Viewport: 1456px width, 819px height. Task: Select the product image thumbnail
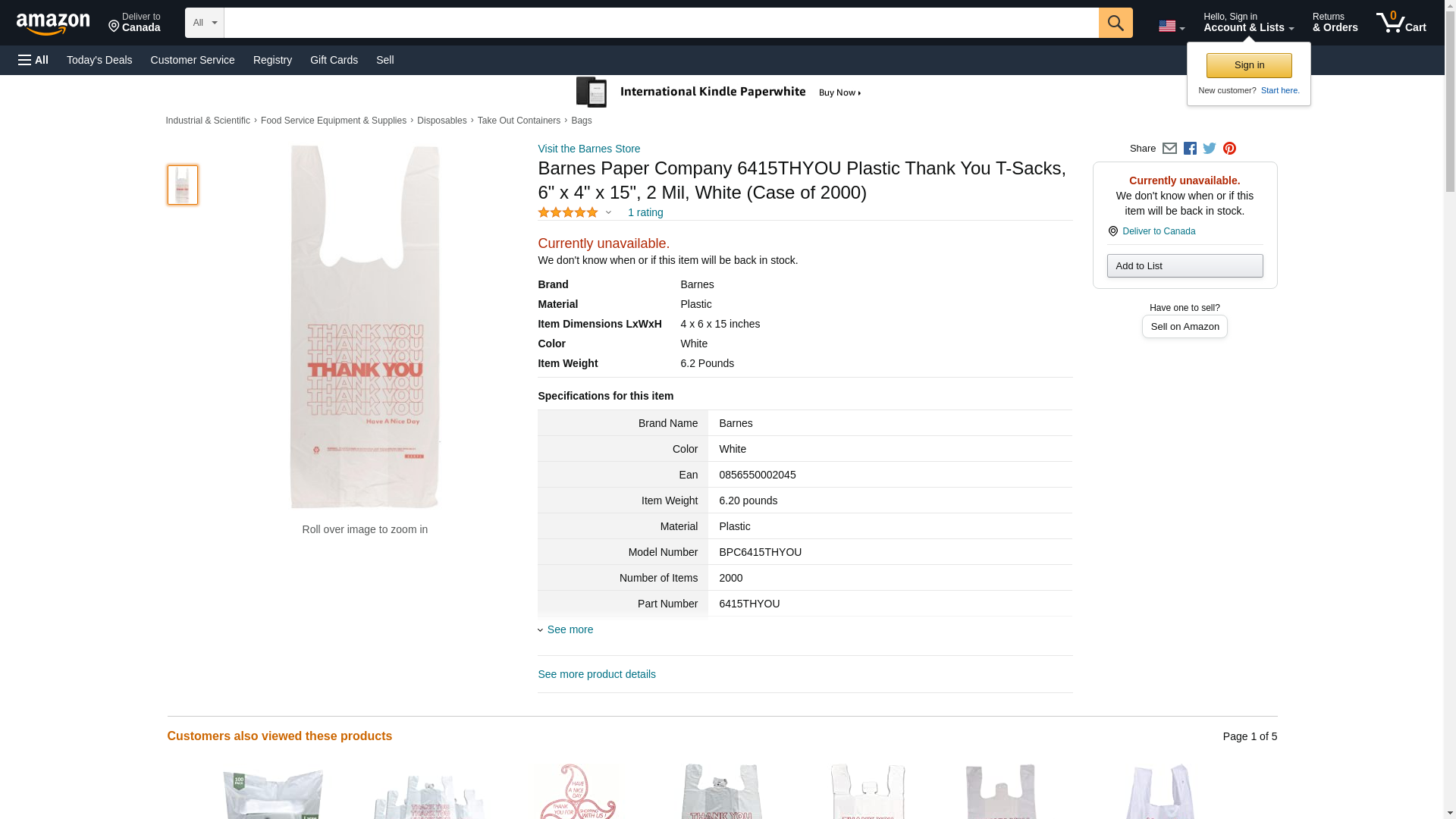[x=182, y=185]
